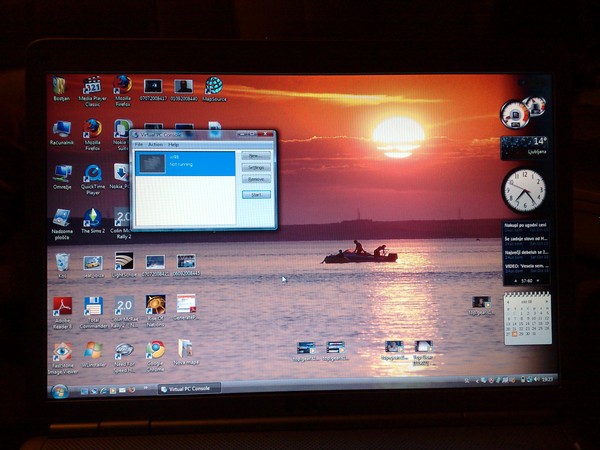Image resolution: width=600 pixels, height=450 pixels.
Task: Launch Adobe Reader 8 shortcut
Action: (x=62, y=313)
